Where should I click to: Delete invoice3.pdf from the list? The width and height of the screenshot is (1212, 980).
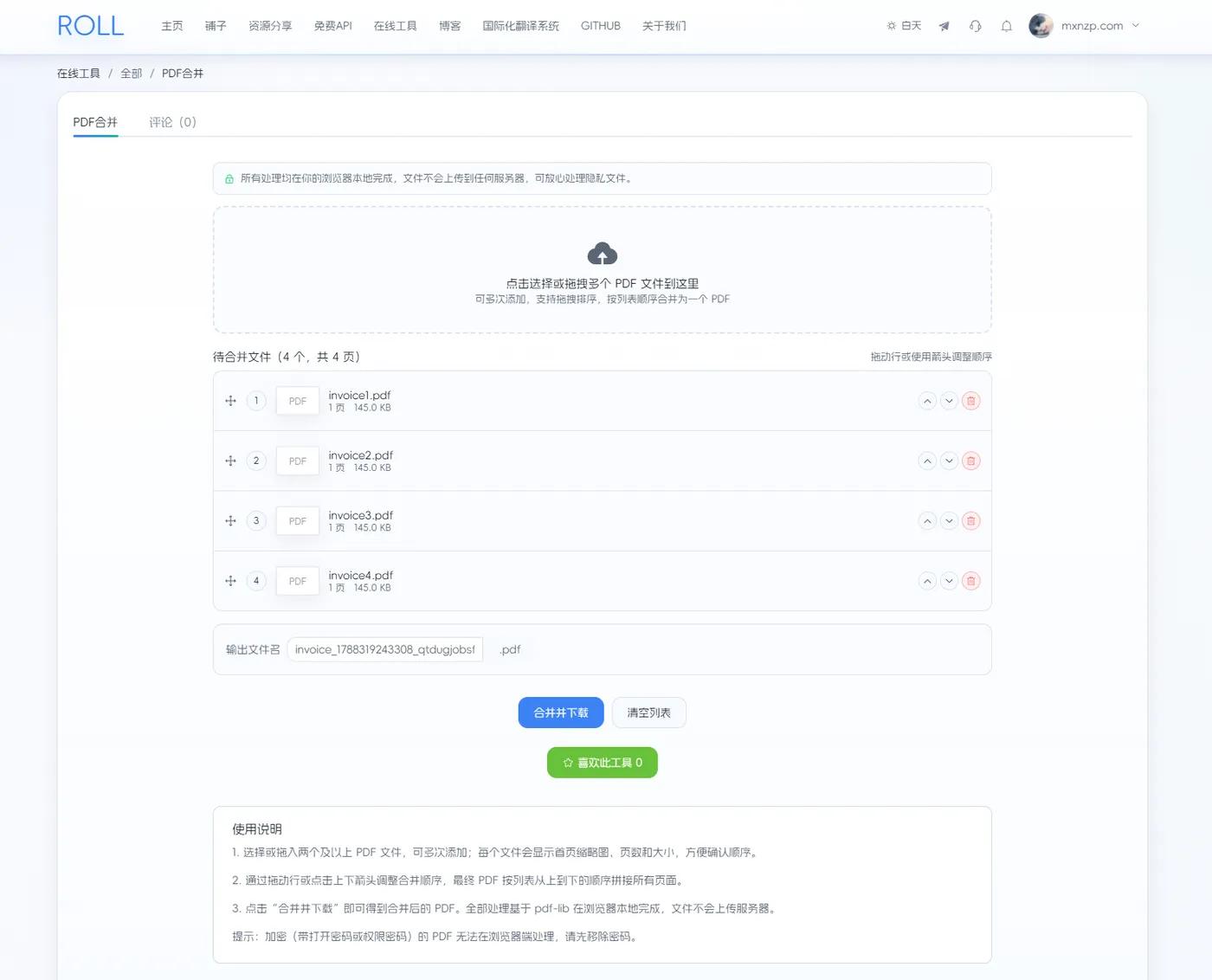point(971,521)
